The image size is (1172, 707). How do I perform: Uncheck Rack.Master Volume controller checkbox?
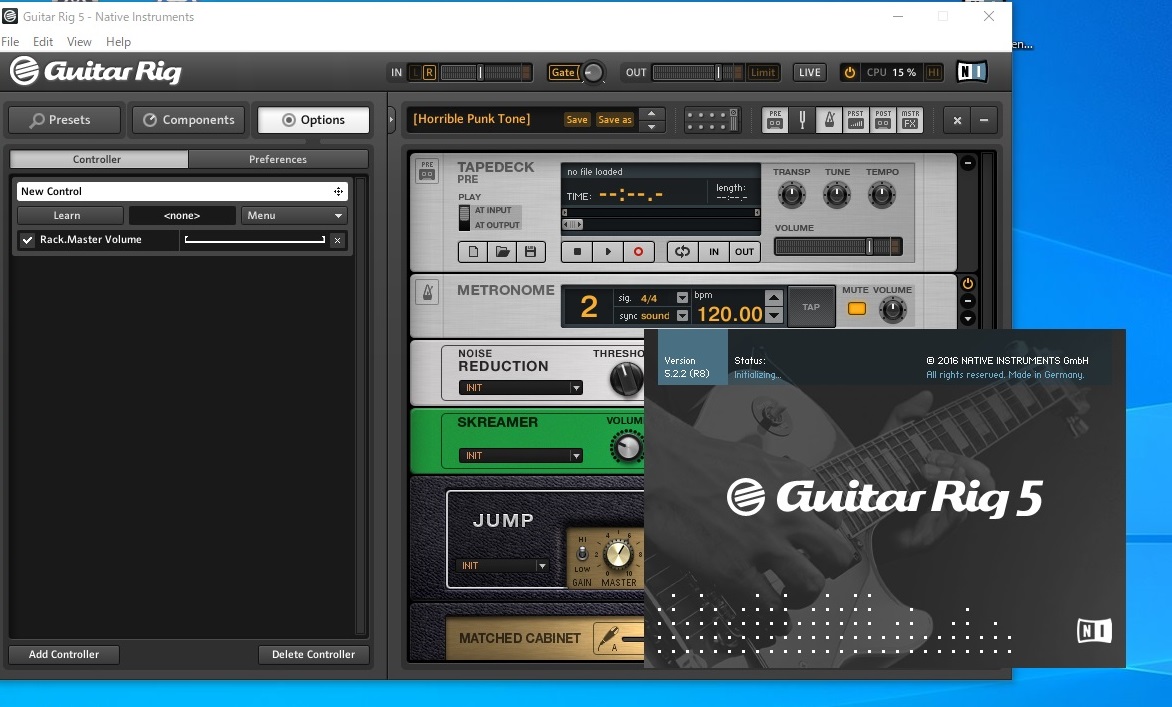[28, 240]
